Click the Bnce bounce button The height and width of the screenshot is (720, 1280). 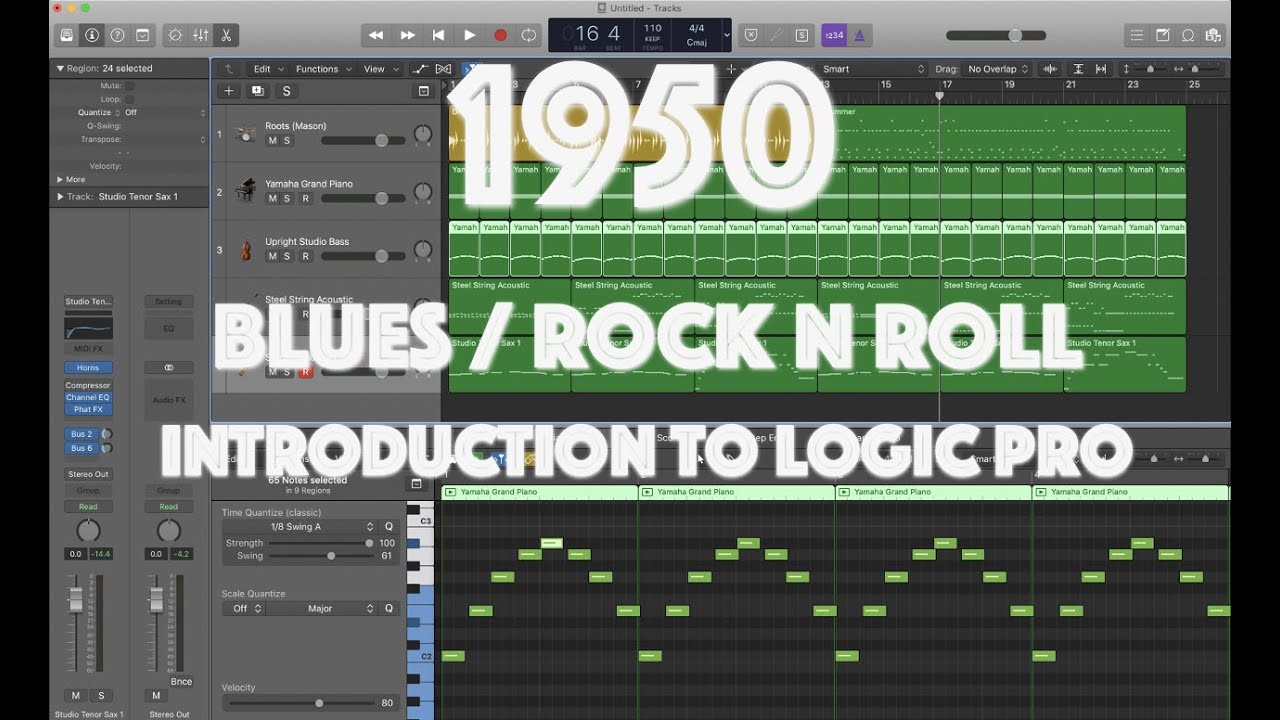click(181, 682)
